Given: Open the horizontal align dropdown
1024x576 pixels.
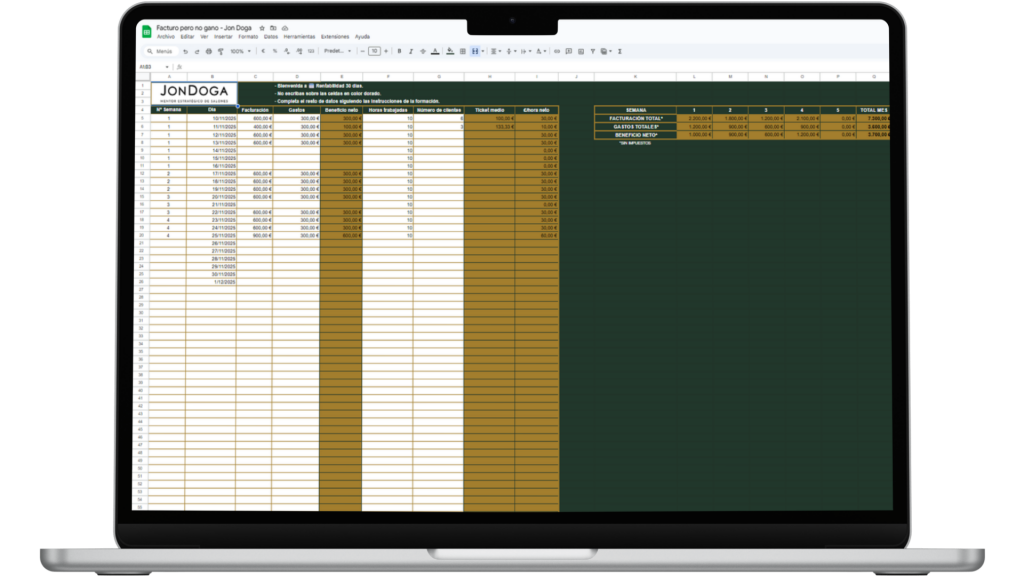Looking at the screenshot, I should pyautogui.click(x=496, y=51).
